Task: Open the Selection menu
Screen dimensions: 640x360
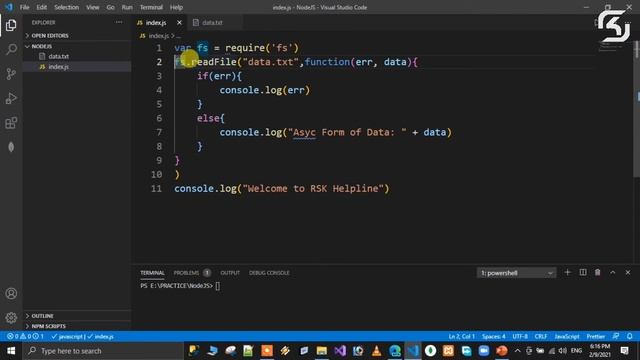Action: 67,7
